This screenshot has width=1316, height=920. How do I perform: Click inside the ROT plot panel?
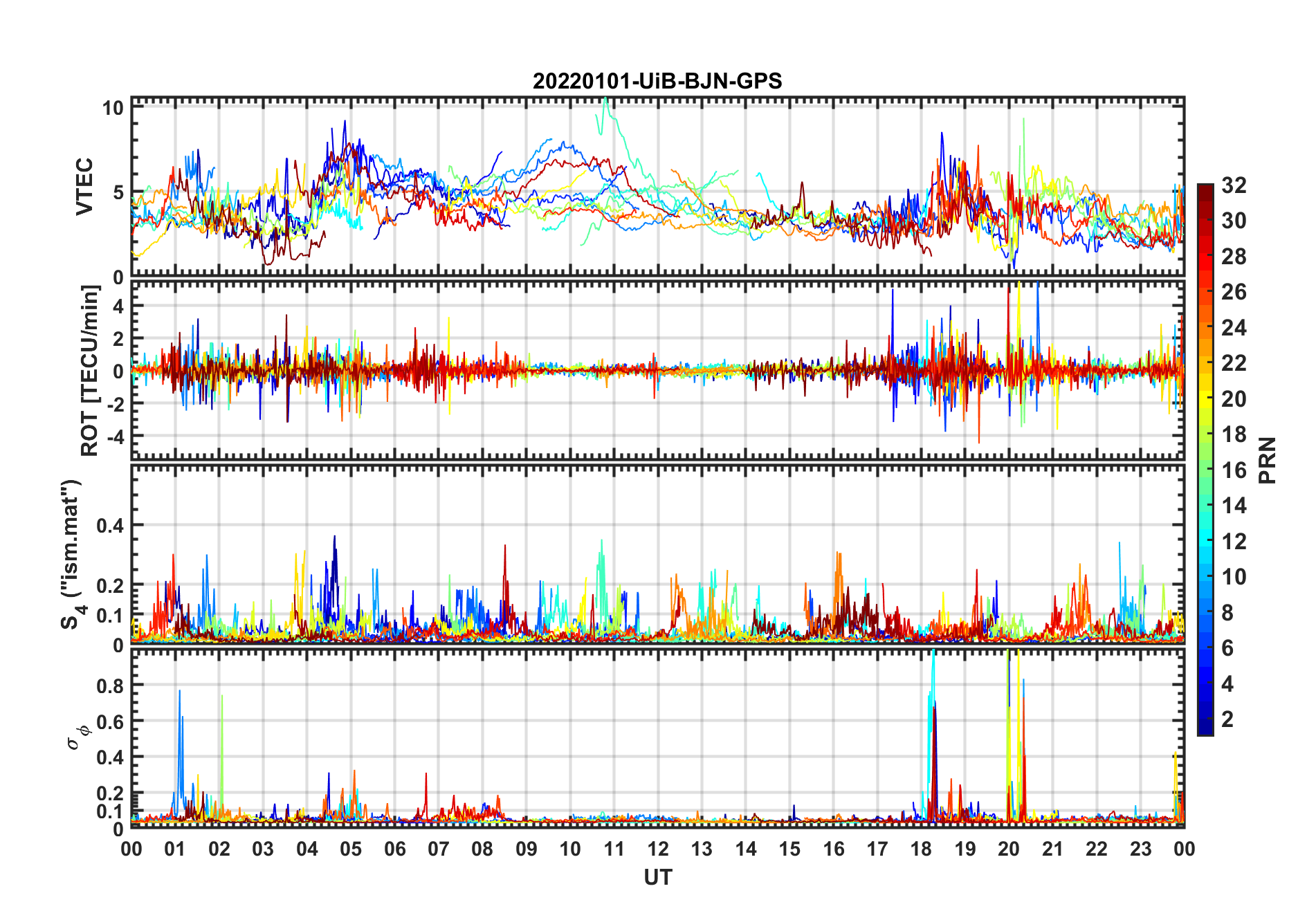click(x=658, y=369)
